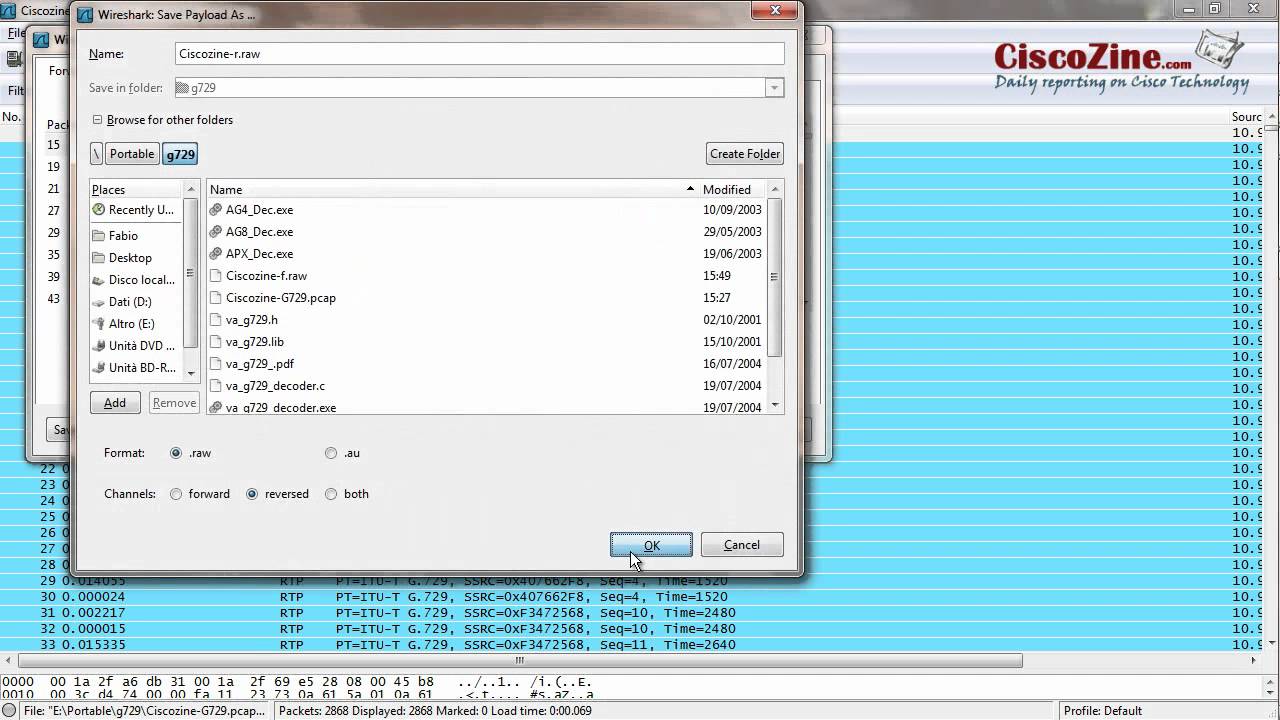Image resolution: width=1280 pixels, height=720 pixels.
Task: Sort files by the Modified column
Action: (x=733, y=189)
